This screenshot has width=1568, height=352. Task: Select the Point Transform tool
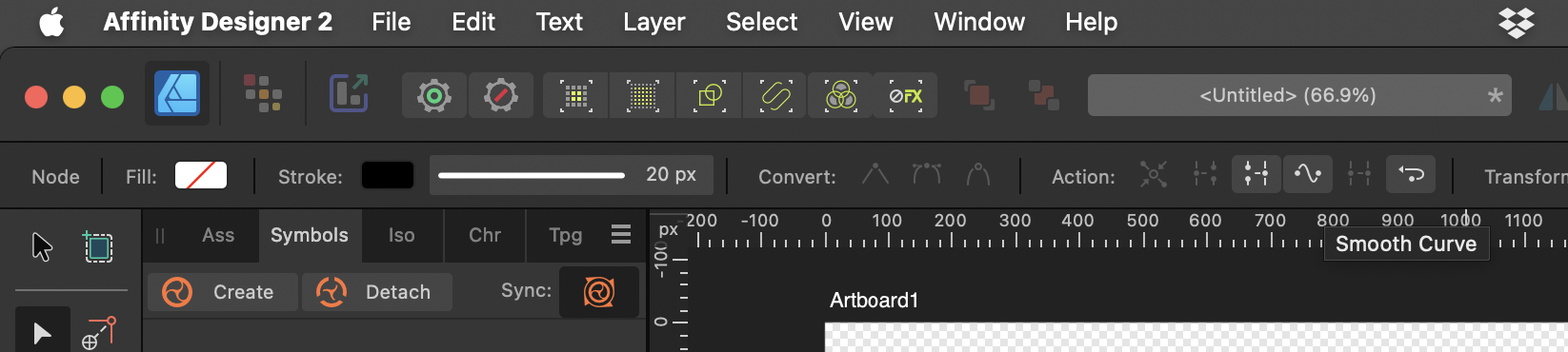pos(99,333)
